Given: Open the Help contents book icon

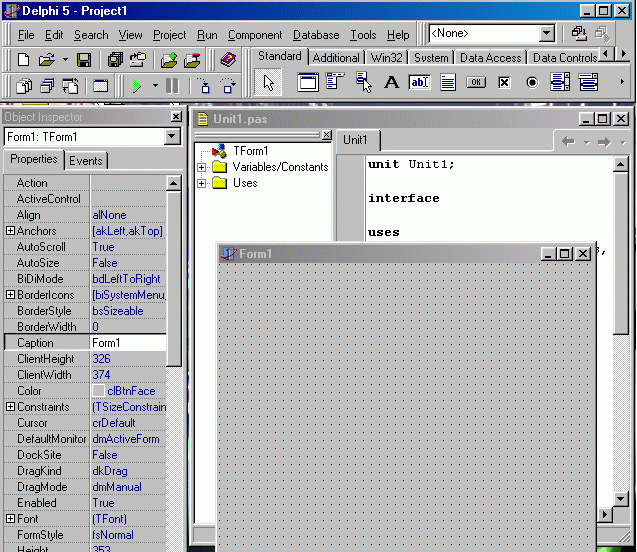Looking at the screenshot, I should tap(228, 60).
